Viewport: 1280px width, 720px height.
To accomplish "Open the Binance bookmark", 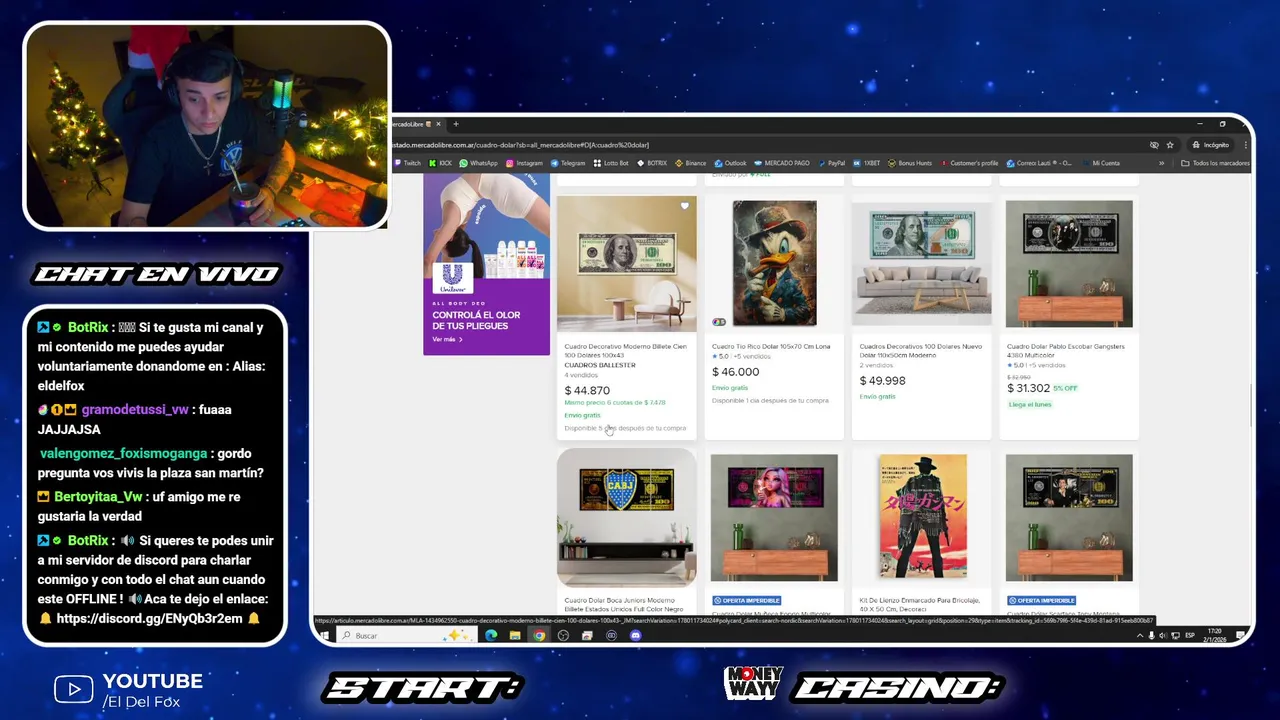I will (690, 163).
